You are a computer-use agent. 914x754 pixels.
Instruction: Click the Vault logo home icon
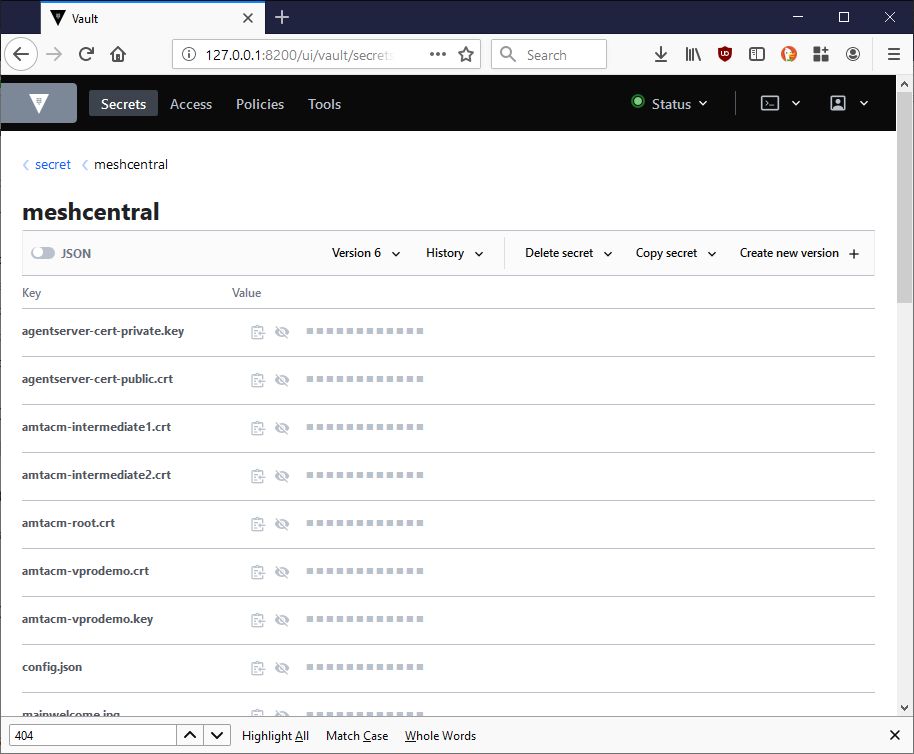coord(39,103)
